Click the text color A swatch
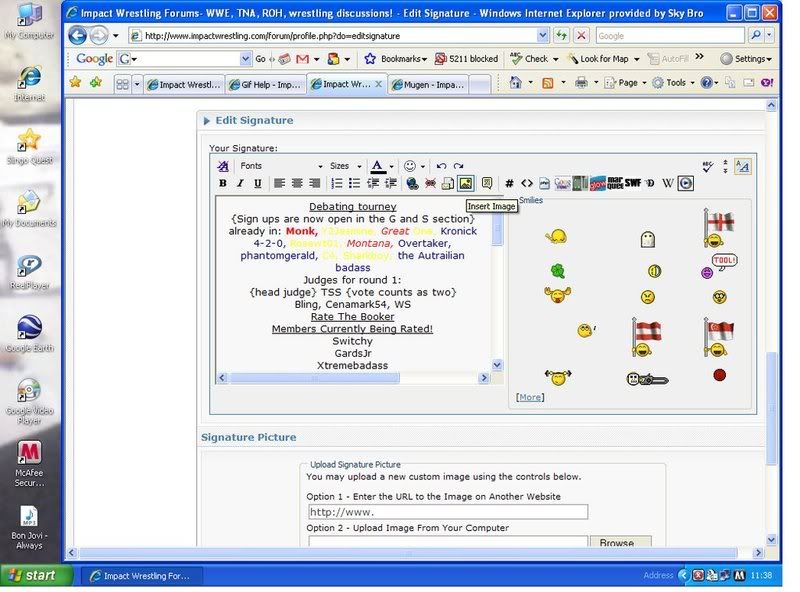The width and height of the screenshot is (800, 592). click(378, 166)
